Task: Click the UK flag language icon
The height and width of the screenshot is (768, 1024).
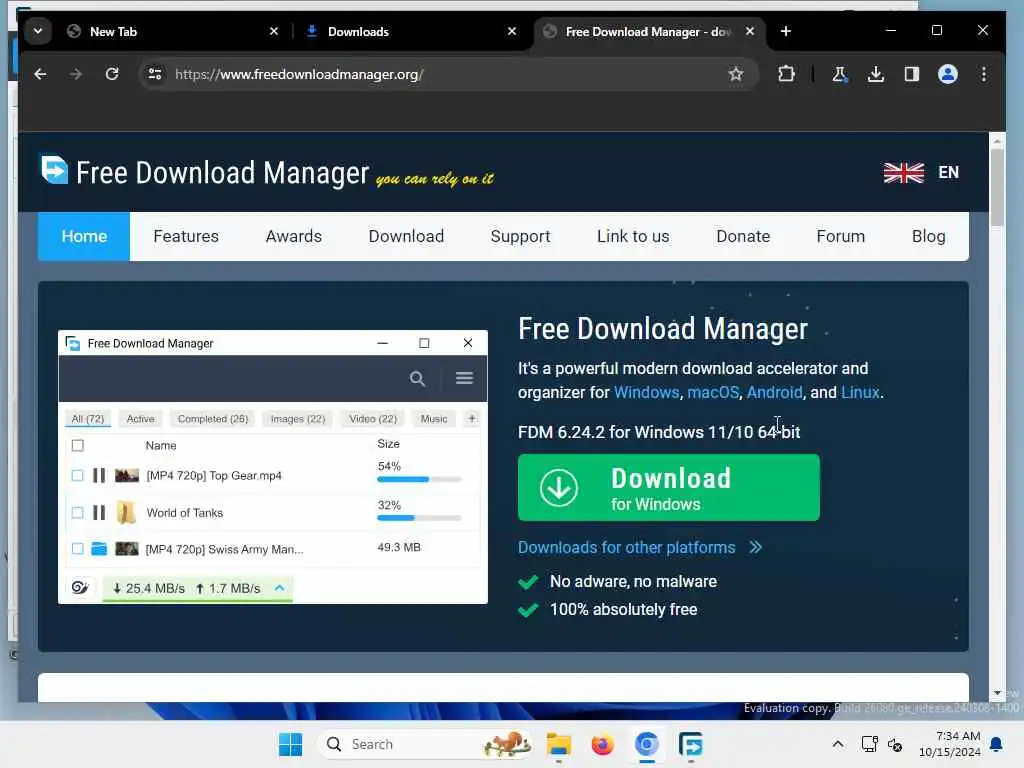Action: pyautogui.click(x=904, y=172)
